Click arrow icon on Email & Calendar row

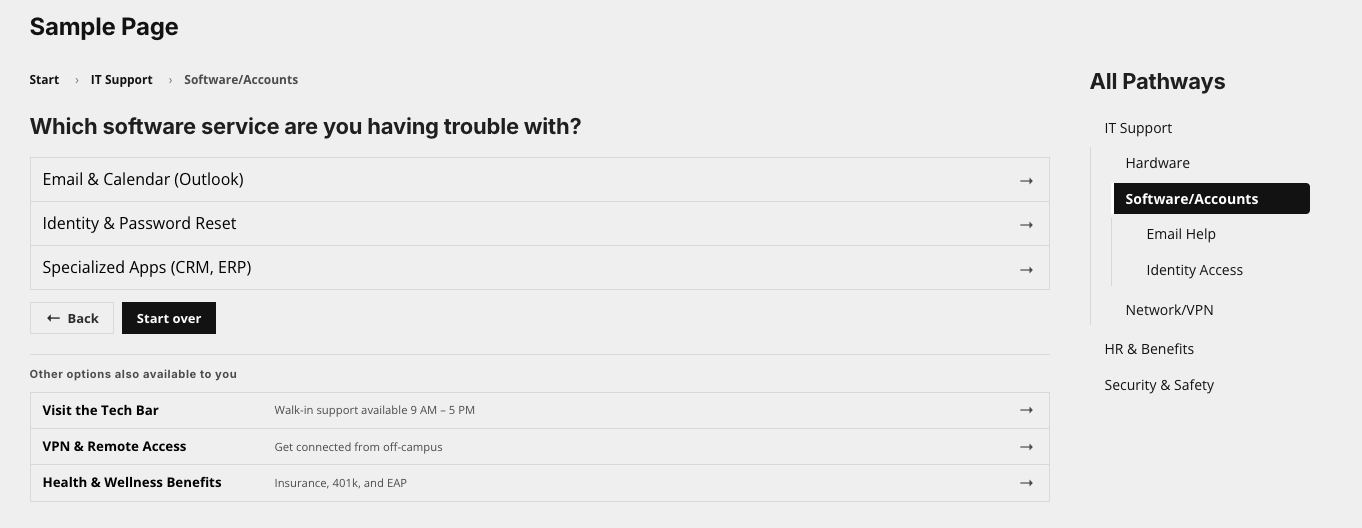tap(1026, 181)
